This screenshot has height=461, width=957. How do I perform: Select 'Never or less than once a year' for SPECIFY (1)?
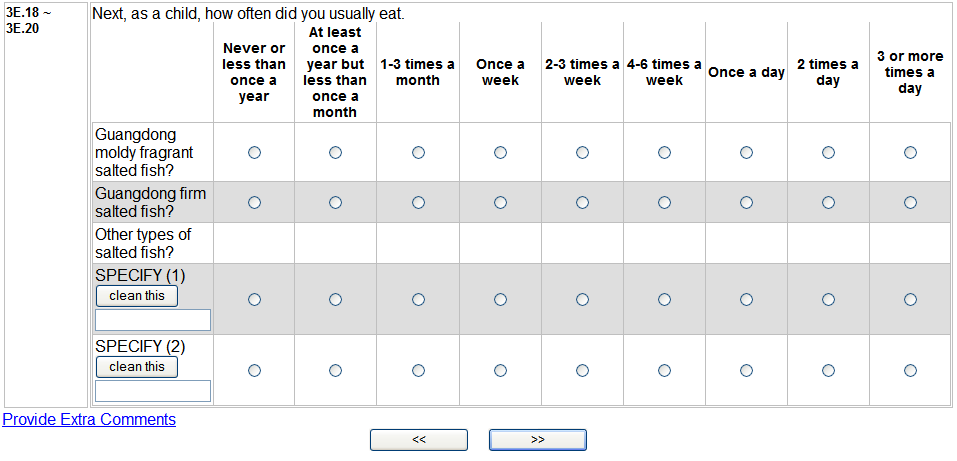pyautogui.click(x=254, y=299)
